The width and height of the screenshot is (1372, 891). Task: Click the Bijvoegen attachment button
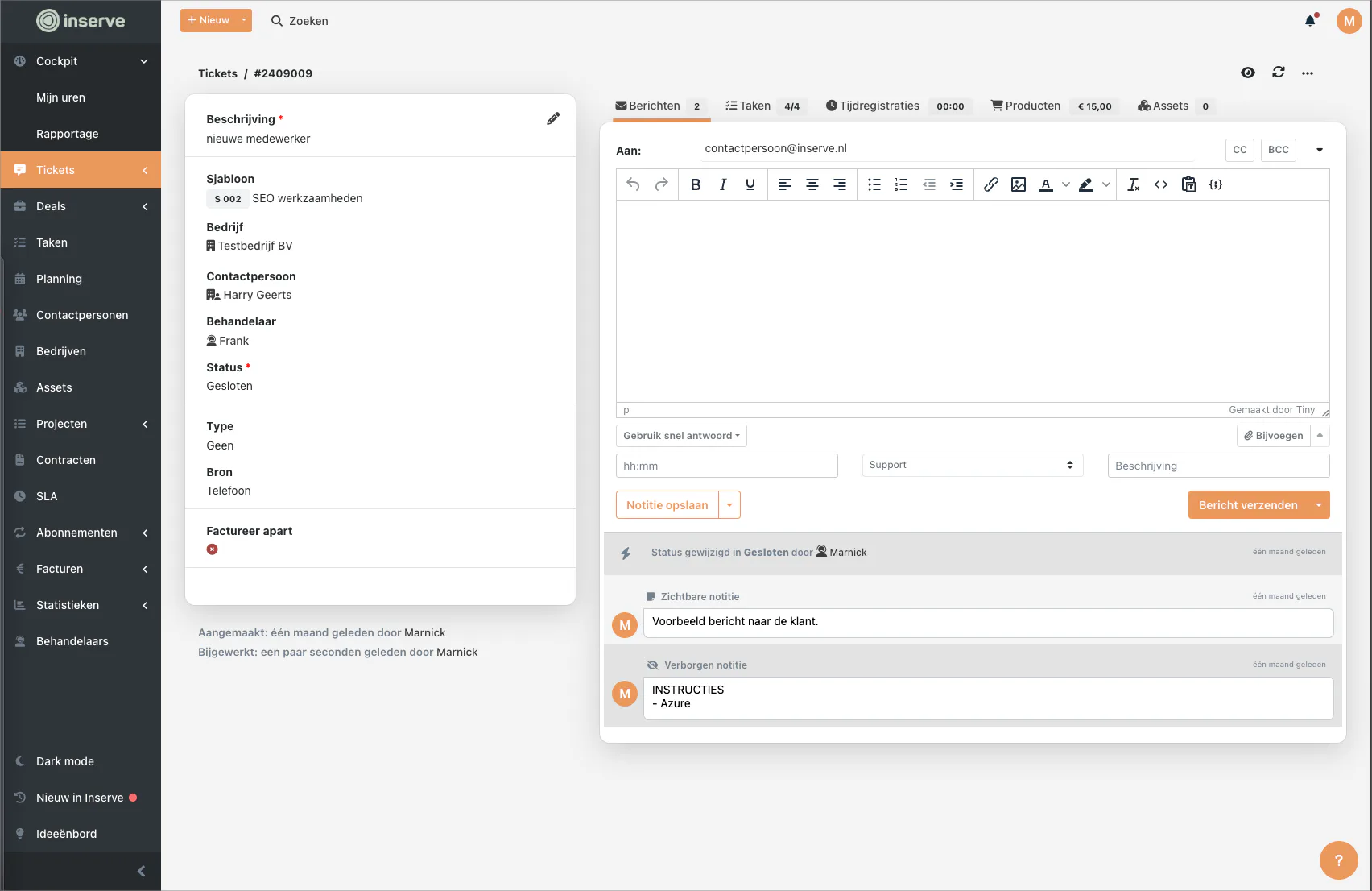click(1274, 436)
